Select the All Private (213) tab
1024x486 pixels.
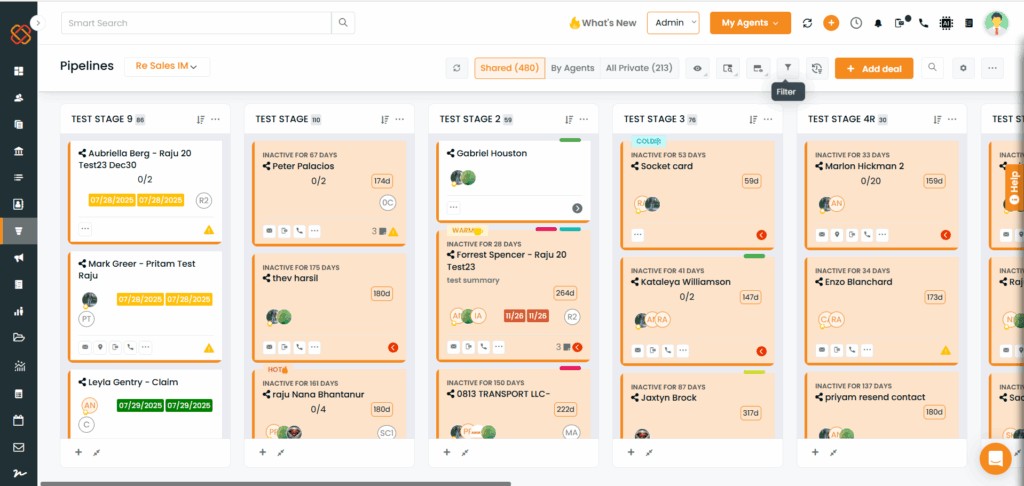click(639, 68)
